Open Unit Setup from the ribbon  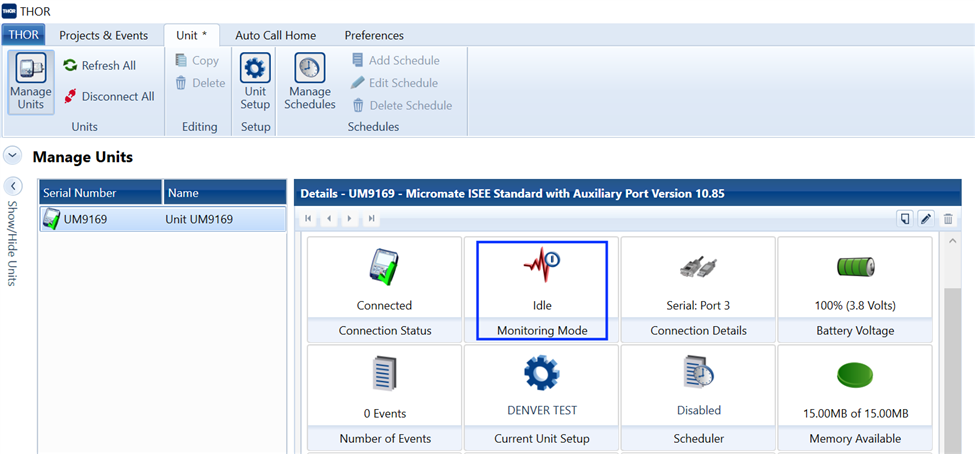(x=255, y=82)
